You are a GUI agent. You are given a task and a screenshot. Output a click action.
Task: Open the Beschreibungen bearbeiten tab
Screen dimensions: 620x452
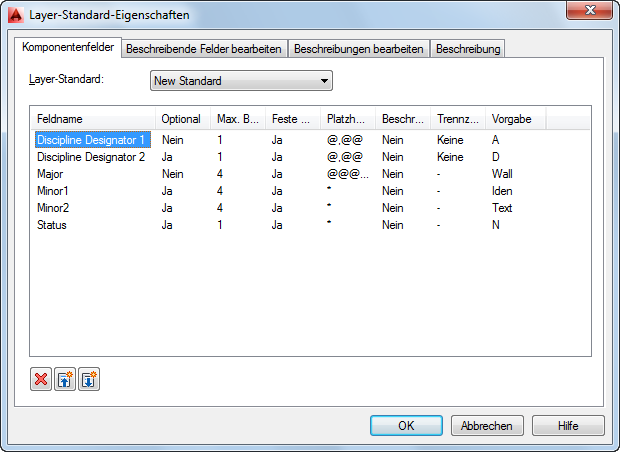tap(359, 49)
